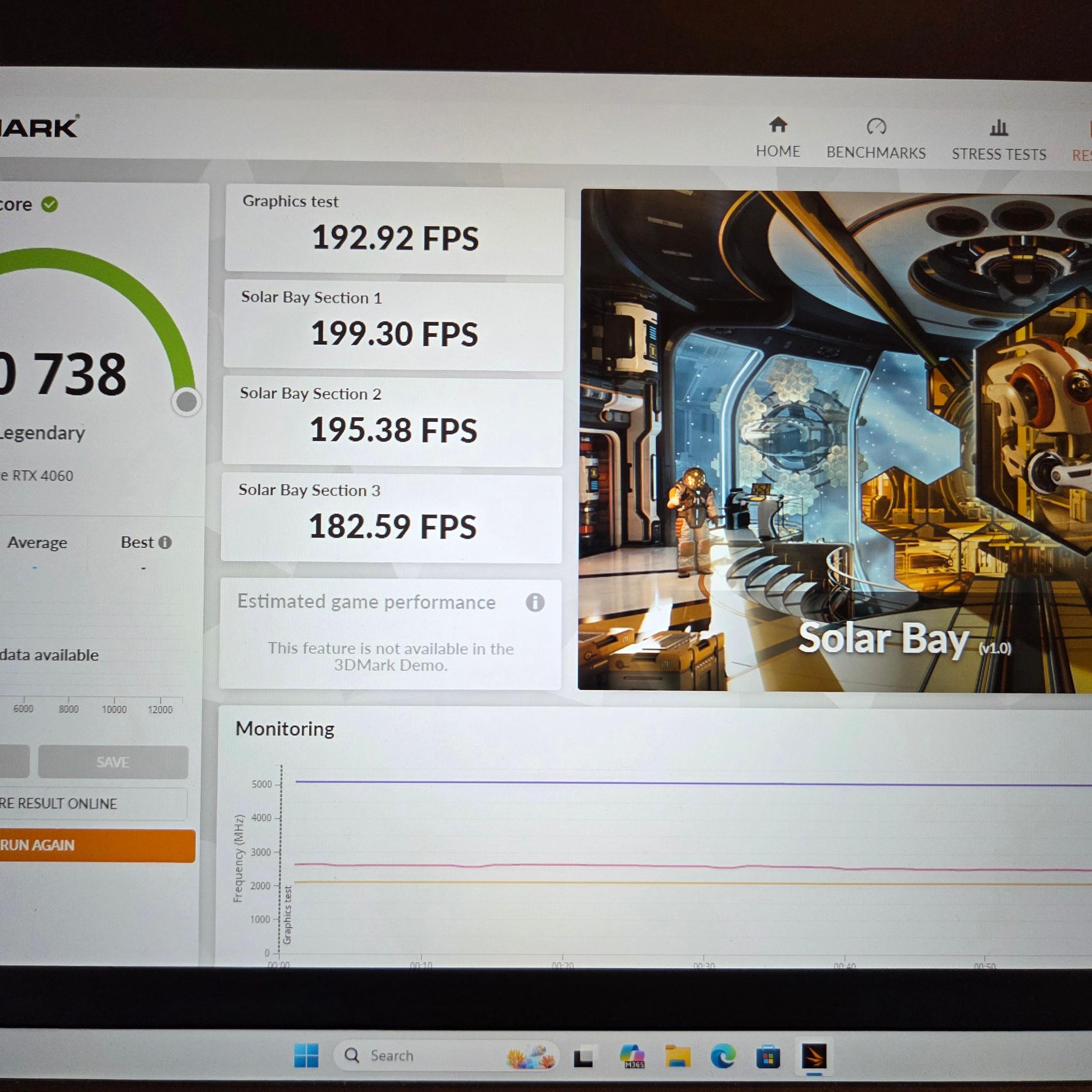The image size is (1092, 1092).
Task: Launch Microsoft Edge from the taskbar
Action: pyautogui.click(x=723, y=1056)
